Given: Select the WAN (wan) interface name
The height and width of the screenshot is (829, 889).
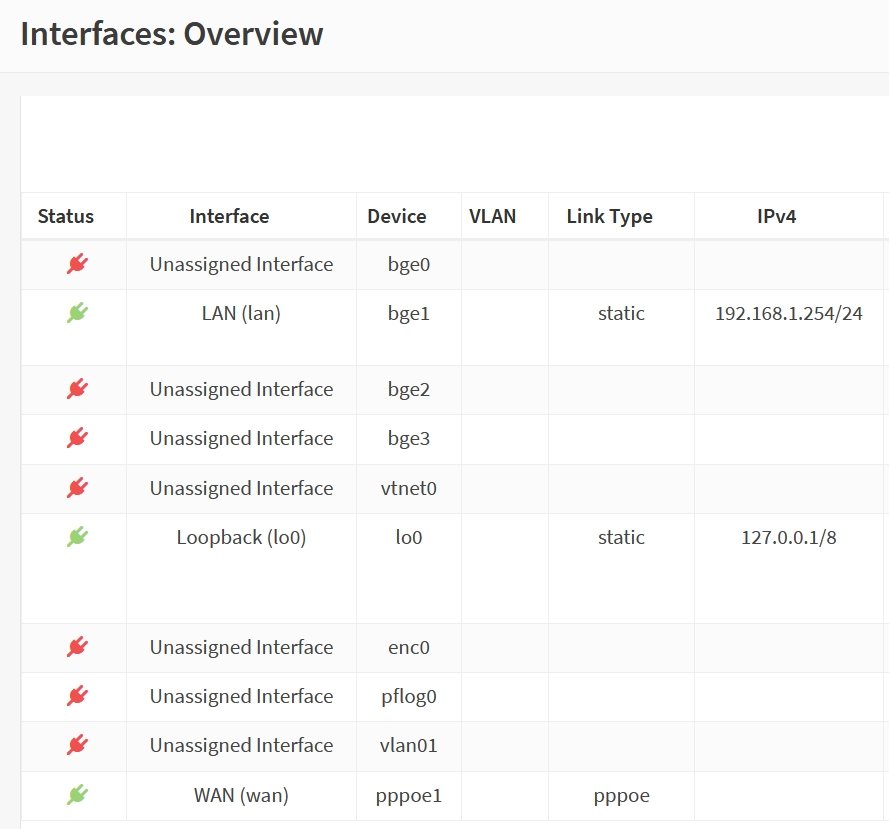Looking at the screenshot, I should [x=241, y=796].
